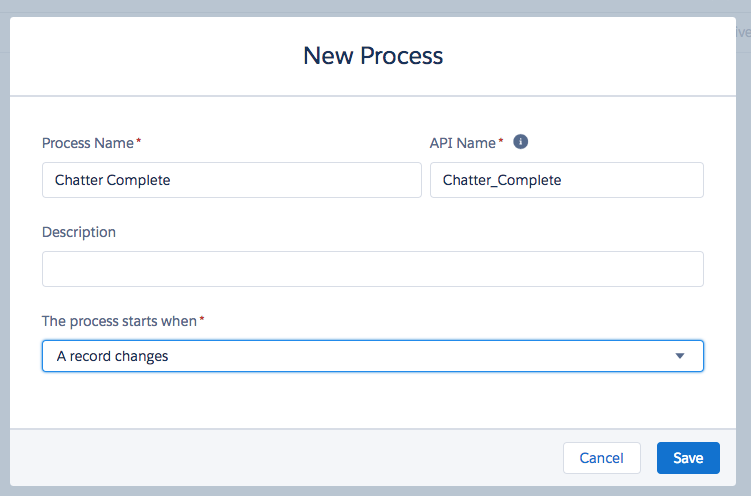Click the empty footer area left of Cancel

click(x=280, y=458)
